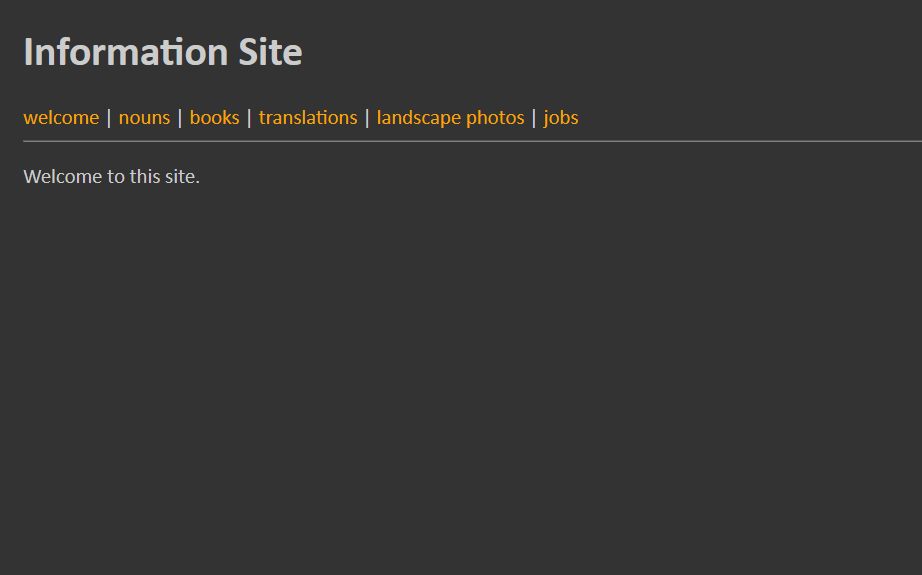Select the word 'Information' in the heading
This screenshot has width=922, height=575.
(126, 52)
